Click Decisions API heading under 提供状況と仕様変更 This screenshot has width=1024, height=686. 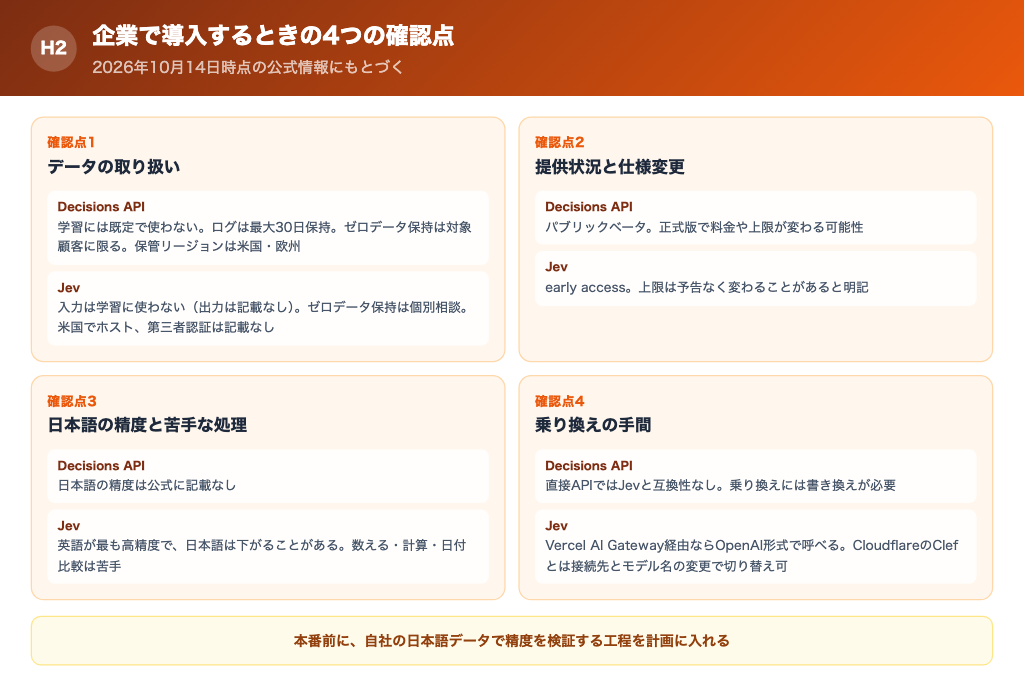pos(589,206)
